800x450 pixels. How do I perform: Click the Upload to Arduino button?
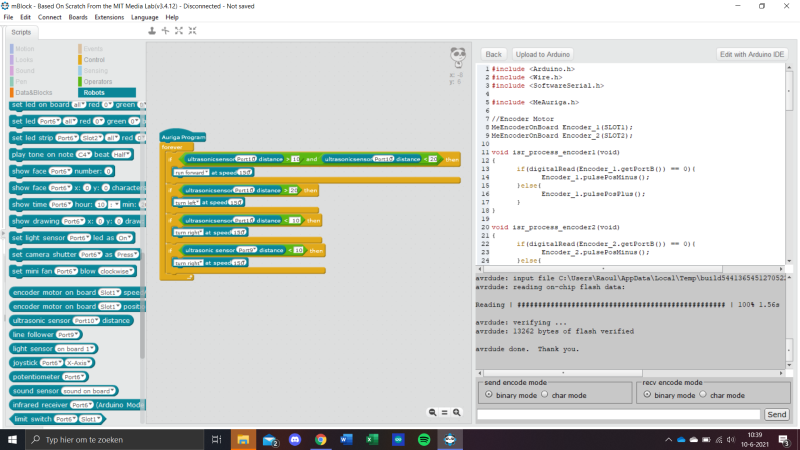543,54
